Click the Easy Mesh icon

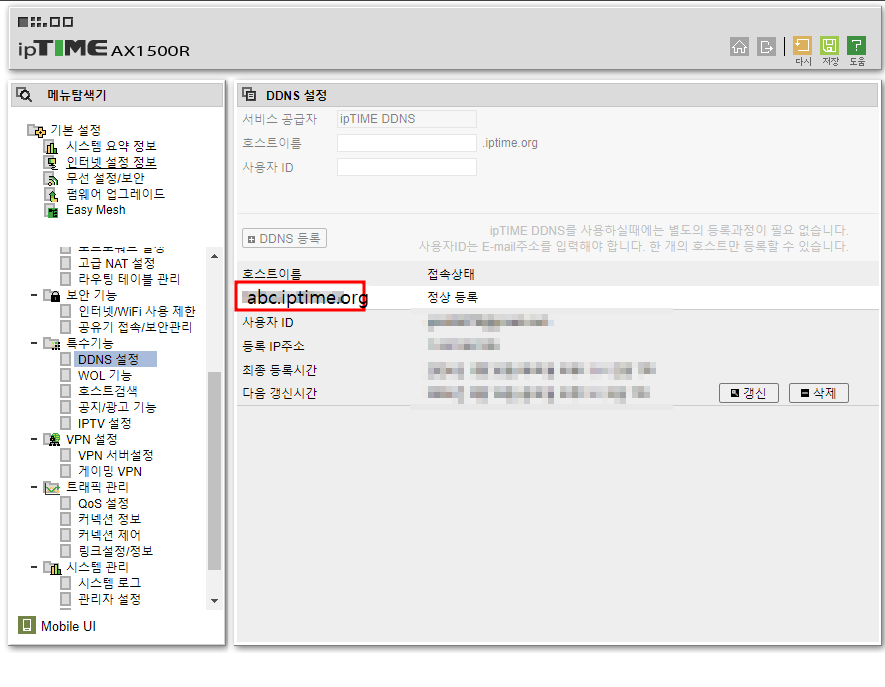tap(51, 211)
